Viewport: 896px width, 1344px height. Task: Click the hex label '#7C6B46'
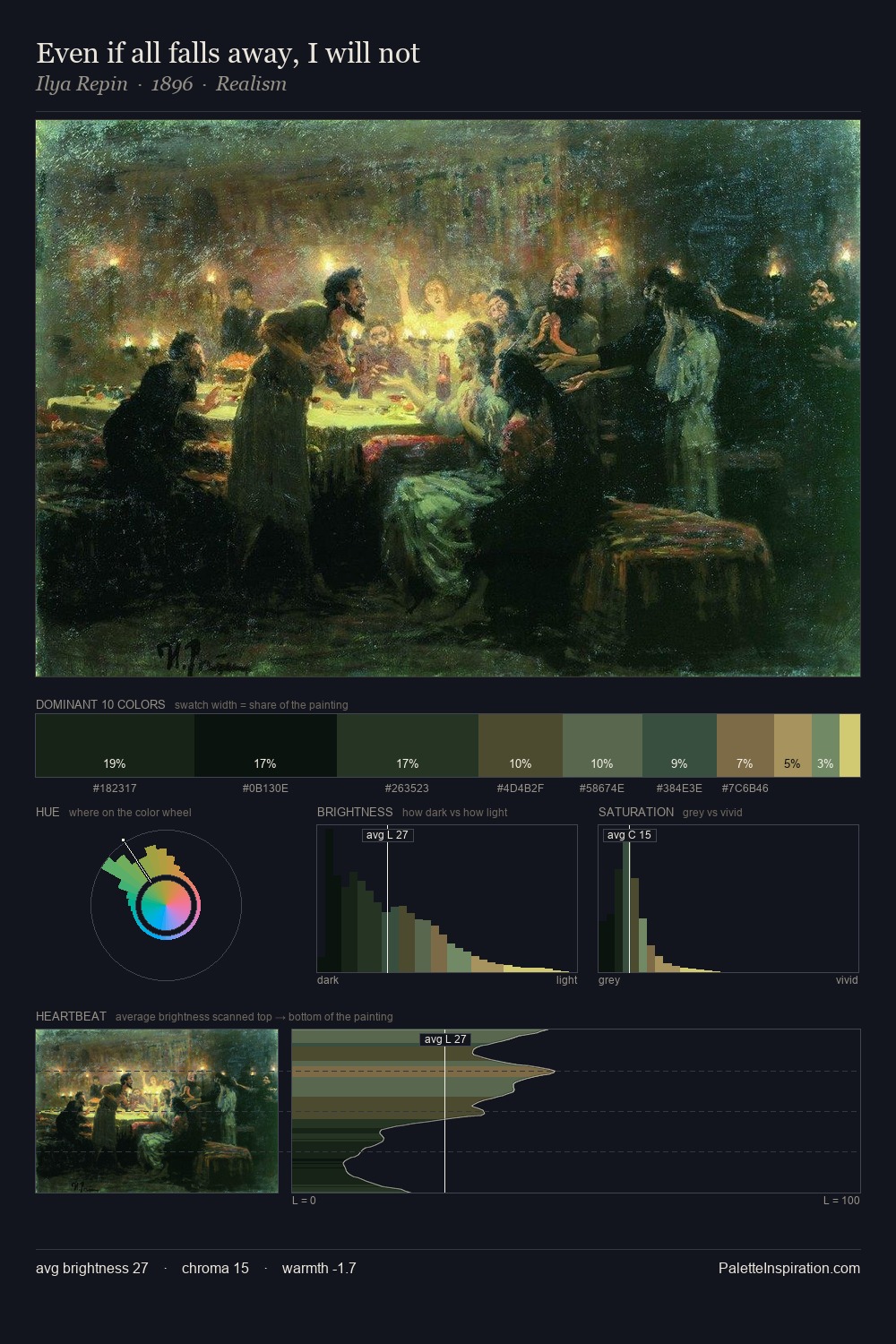point(745,788)
